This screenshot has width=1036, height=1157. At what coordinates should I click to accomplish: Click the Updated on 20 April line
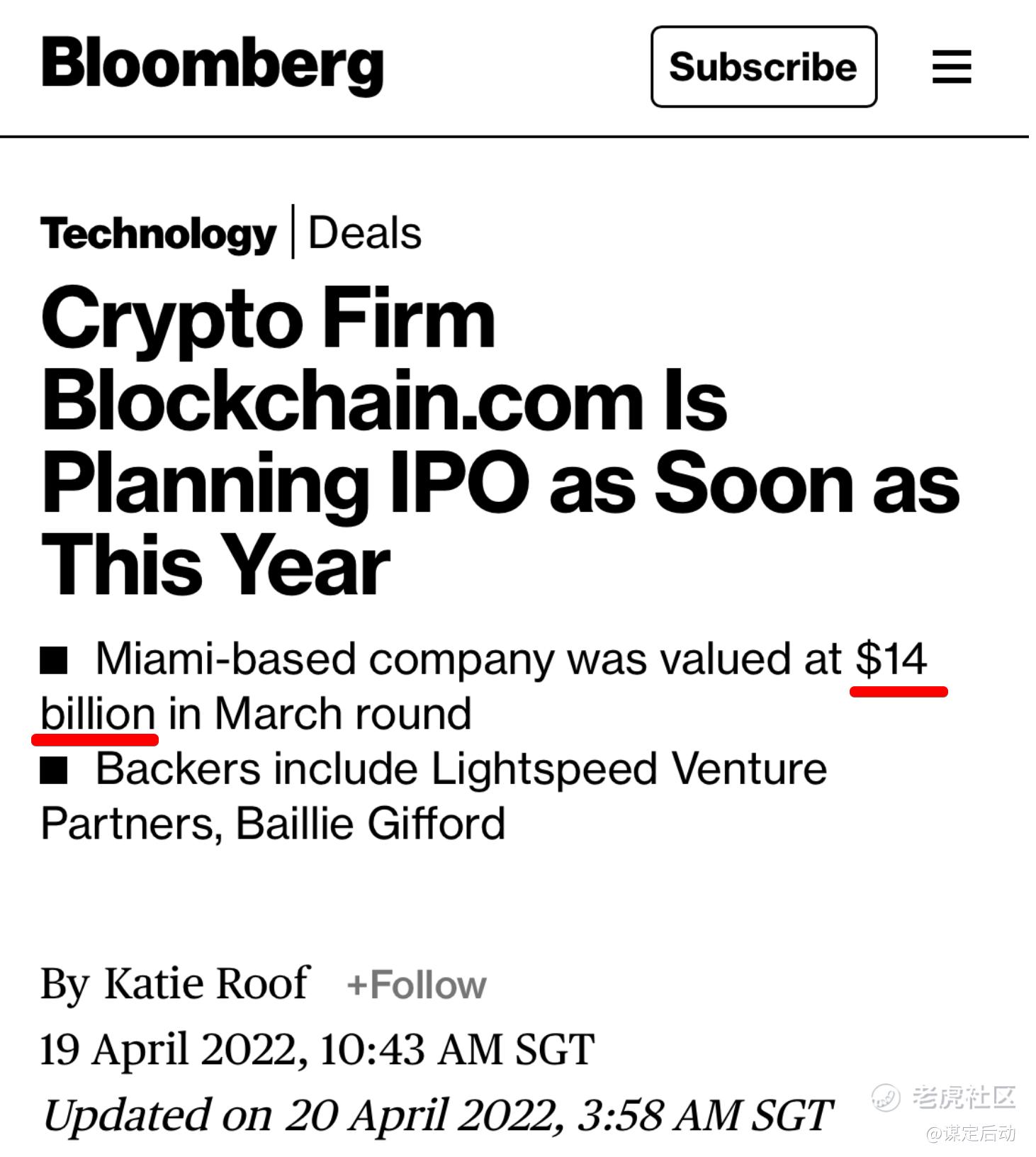(437, 1115)
